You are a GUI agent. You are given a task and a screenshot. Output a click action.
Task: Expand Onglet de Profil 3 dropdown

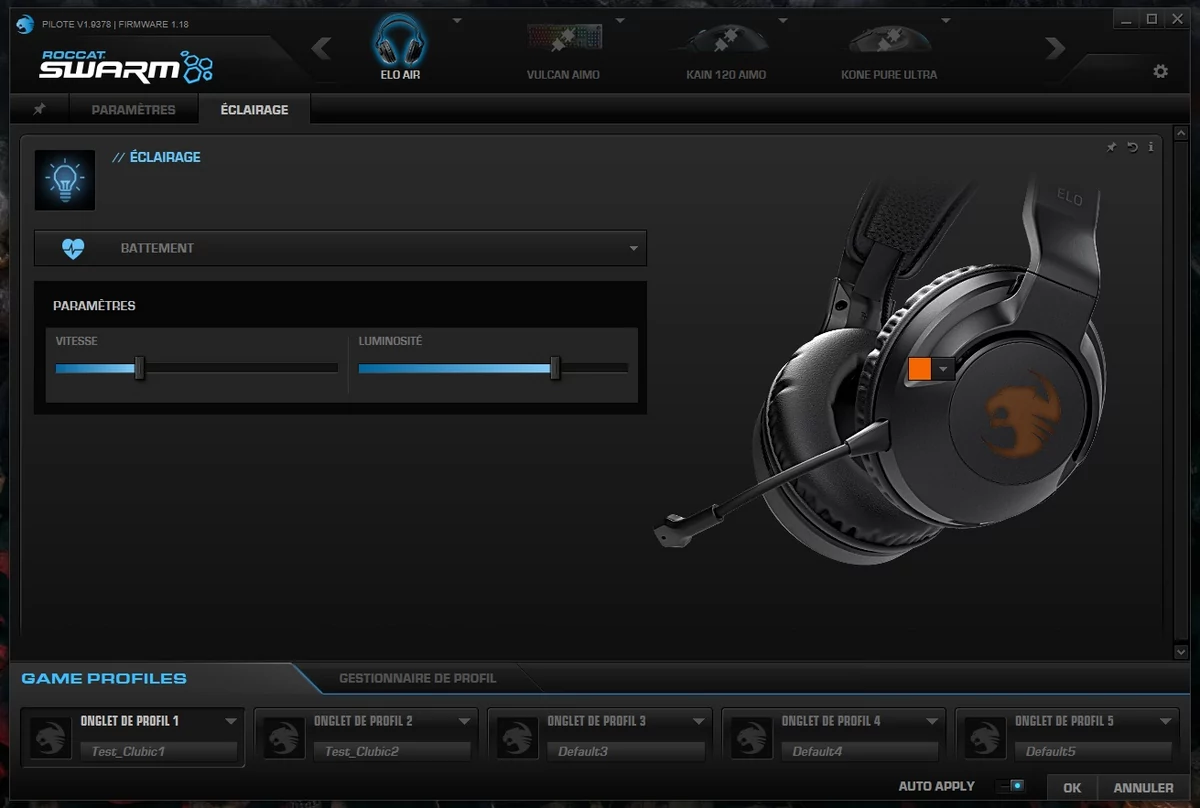click(x=698, y=721)
